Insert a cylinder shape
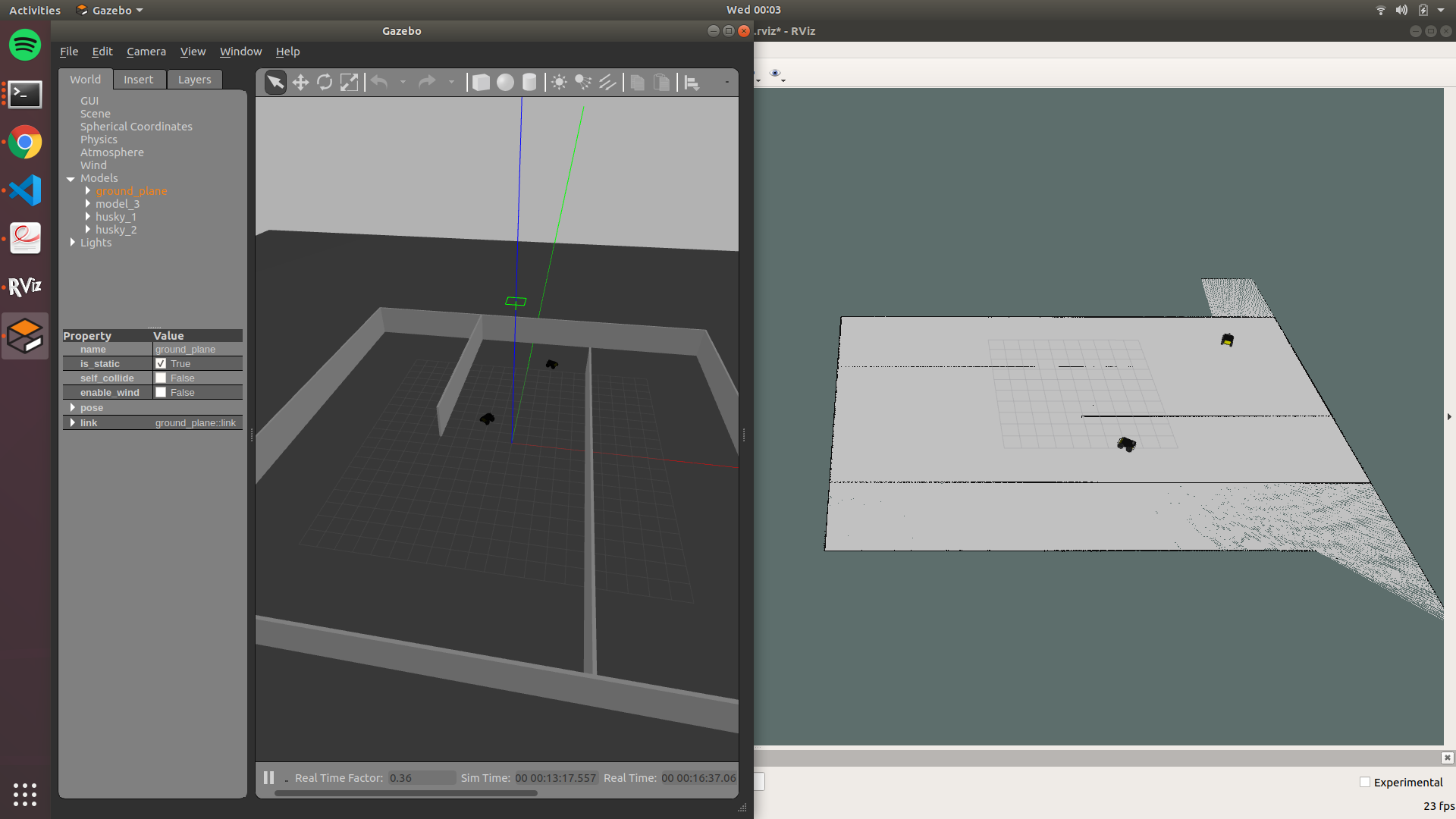 [529, 82]
